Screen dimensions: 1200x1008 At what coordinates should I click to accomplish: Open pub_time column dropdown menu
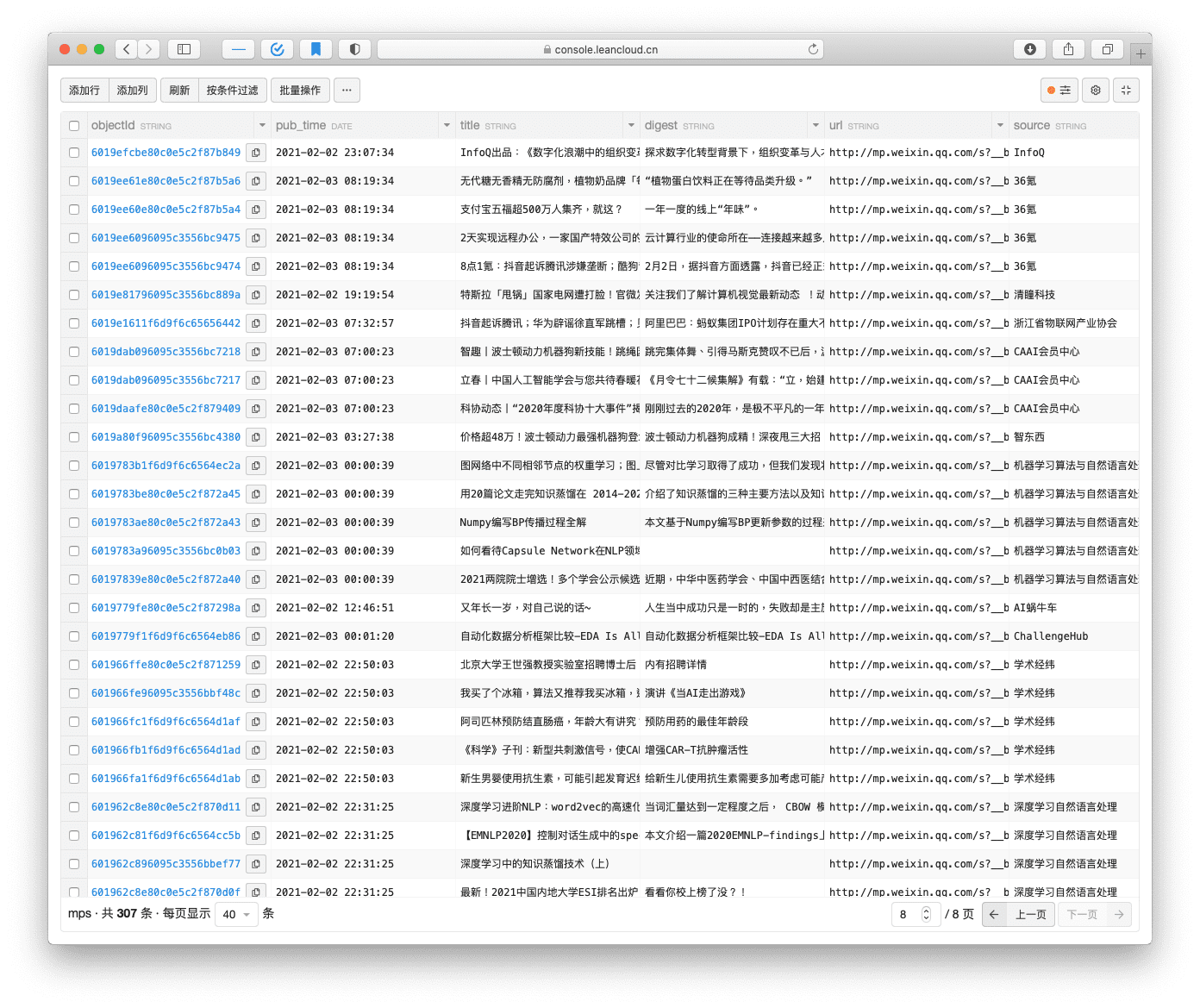[447, 126]
